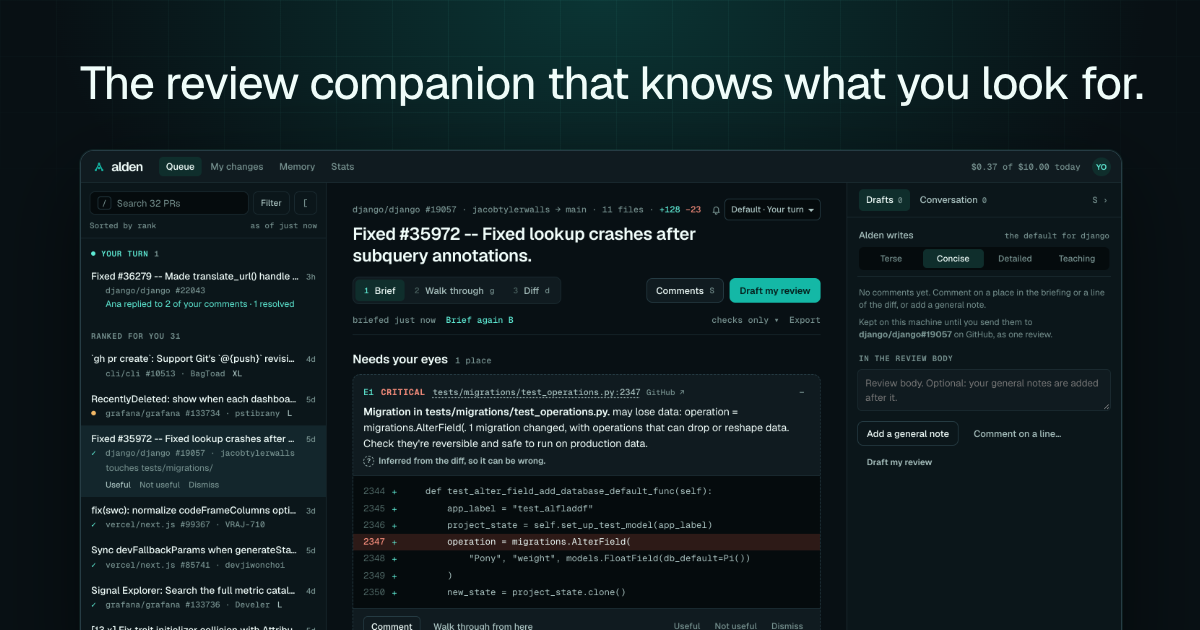
Task: Open the Signal Explorer PR row
Action: [203, 597]
